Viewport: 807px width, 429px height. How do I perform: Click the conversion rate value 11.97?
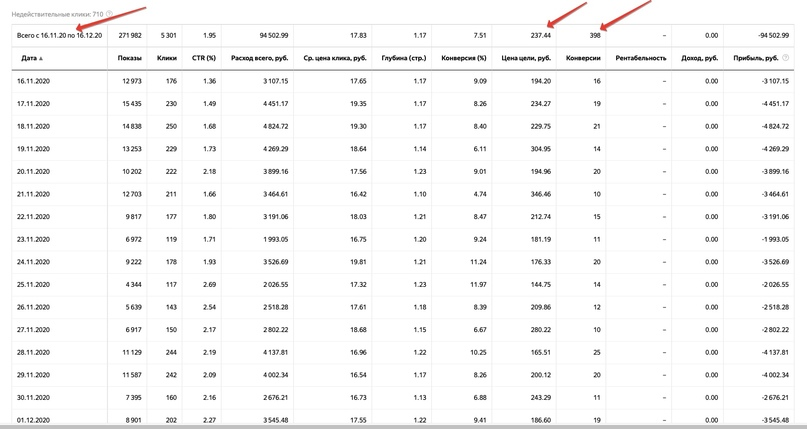(x=478, y=285)
